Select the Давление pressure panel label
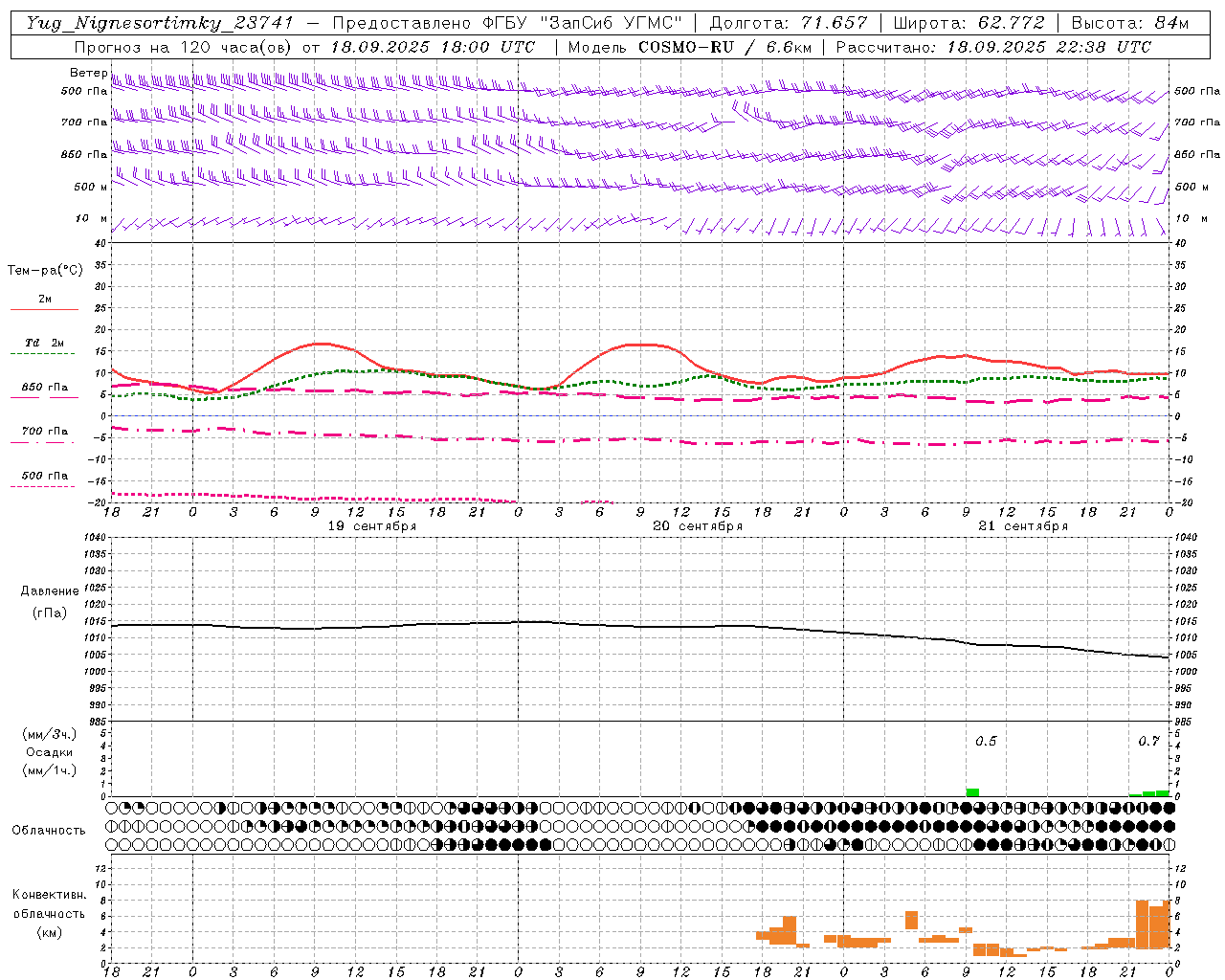 pos(50,591)
